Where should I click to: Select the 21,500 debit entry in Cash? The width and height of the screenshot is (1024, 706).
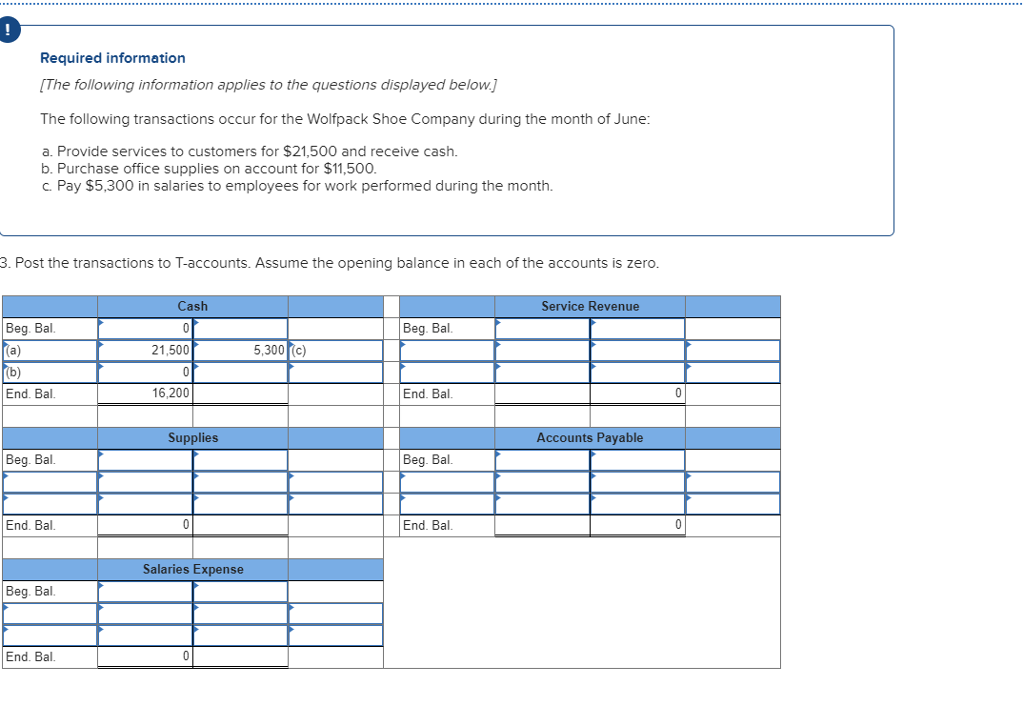(145, 350)
